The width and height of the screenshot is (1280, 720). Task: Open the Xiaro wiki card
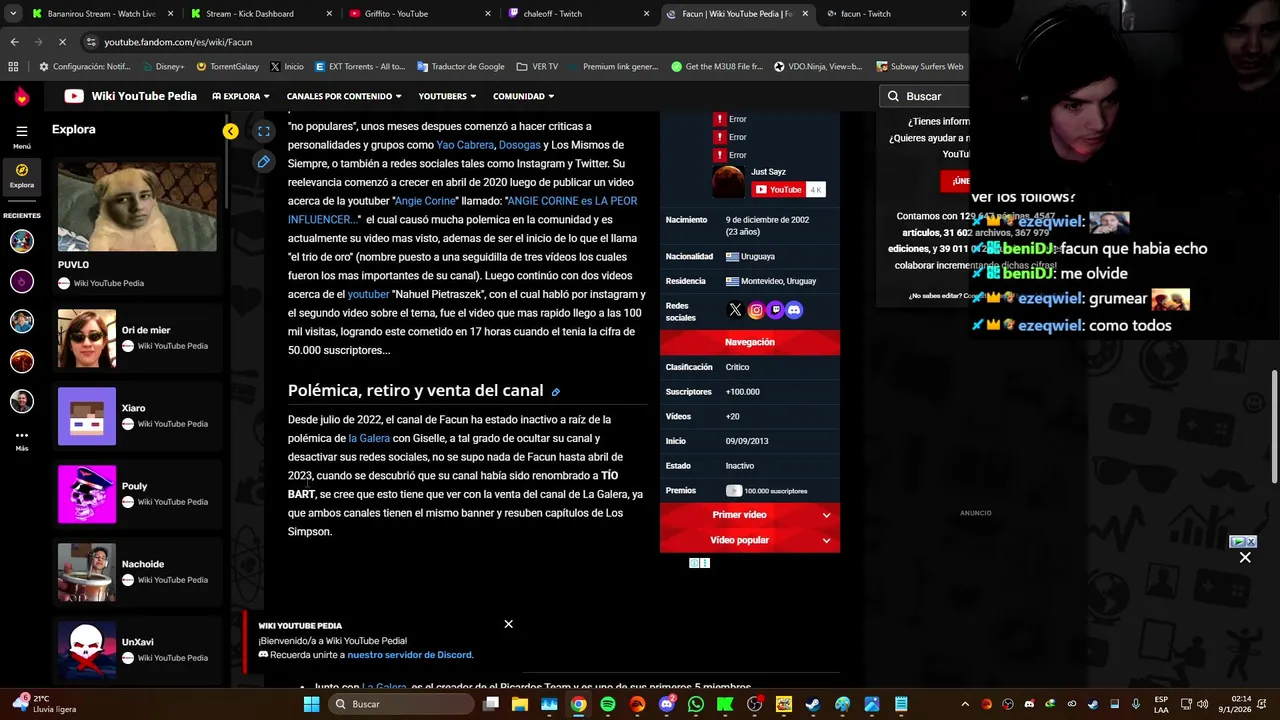[x=137, y=416]
